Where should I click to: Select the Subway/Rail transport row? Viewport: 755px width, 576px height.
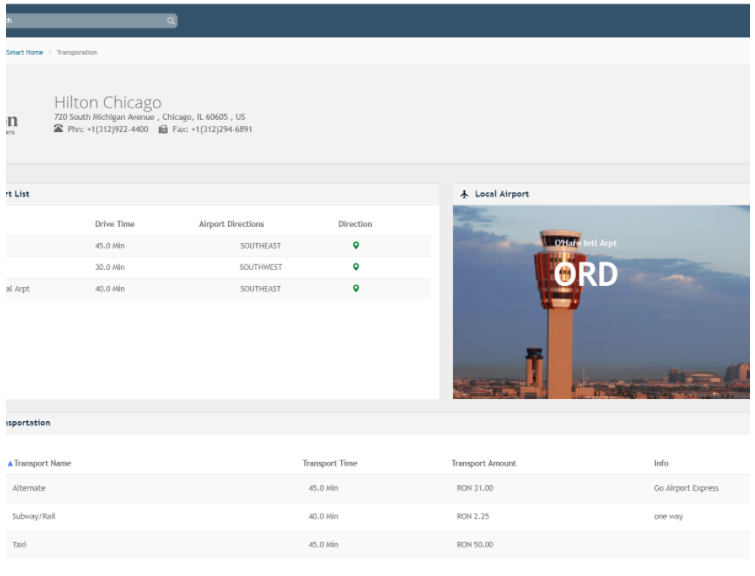pos(378,517)
